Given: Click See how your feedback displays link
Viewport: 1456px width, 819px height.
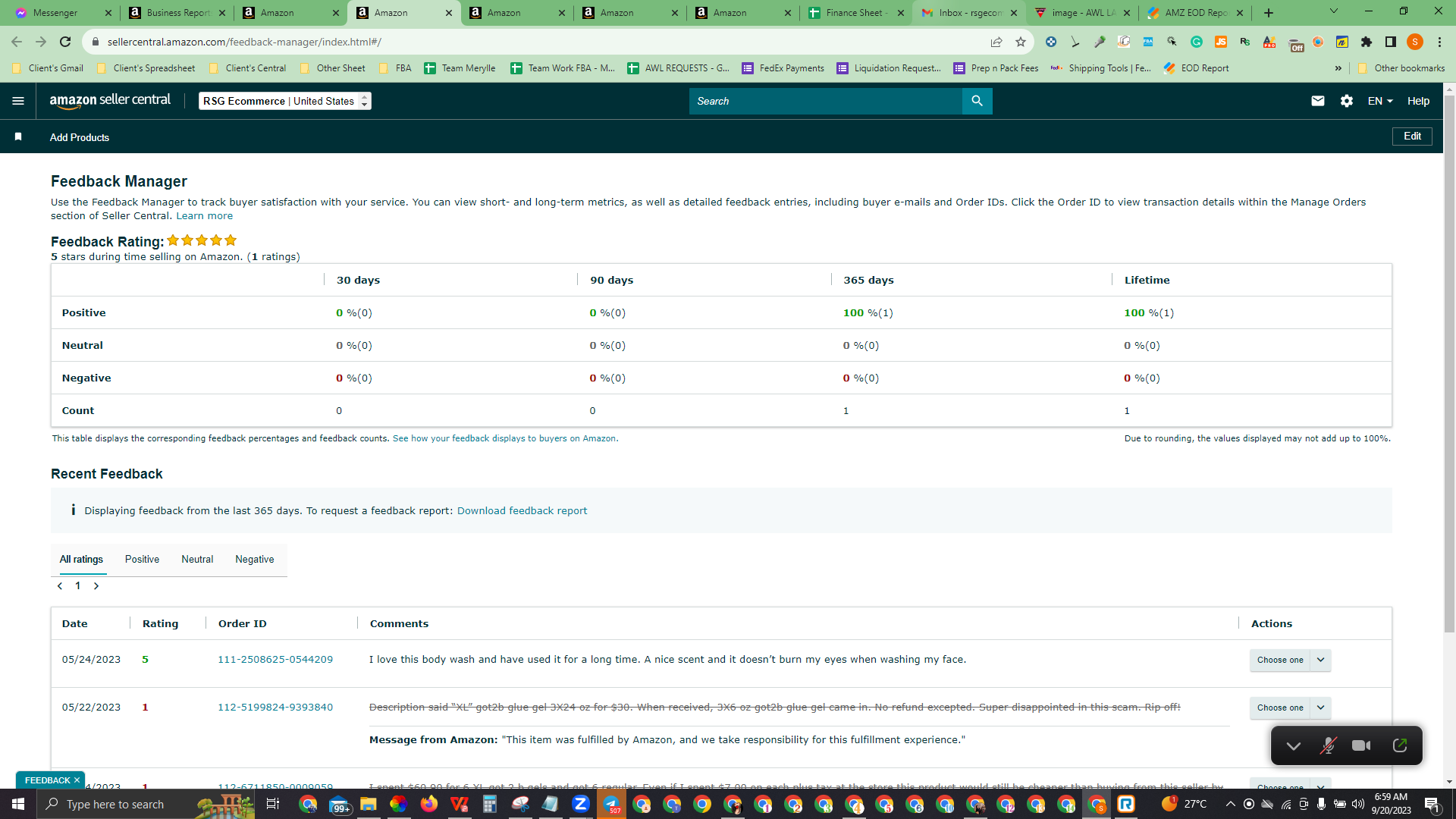Looking at the screenshot, I should (504, 438).
